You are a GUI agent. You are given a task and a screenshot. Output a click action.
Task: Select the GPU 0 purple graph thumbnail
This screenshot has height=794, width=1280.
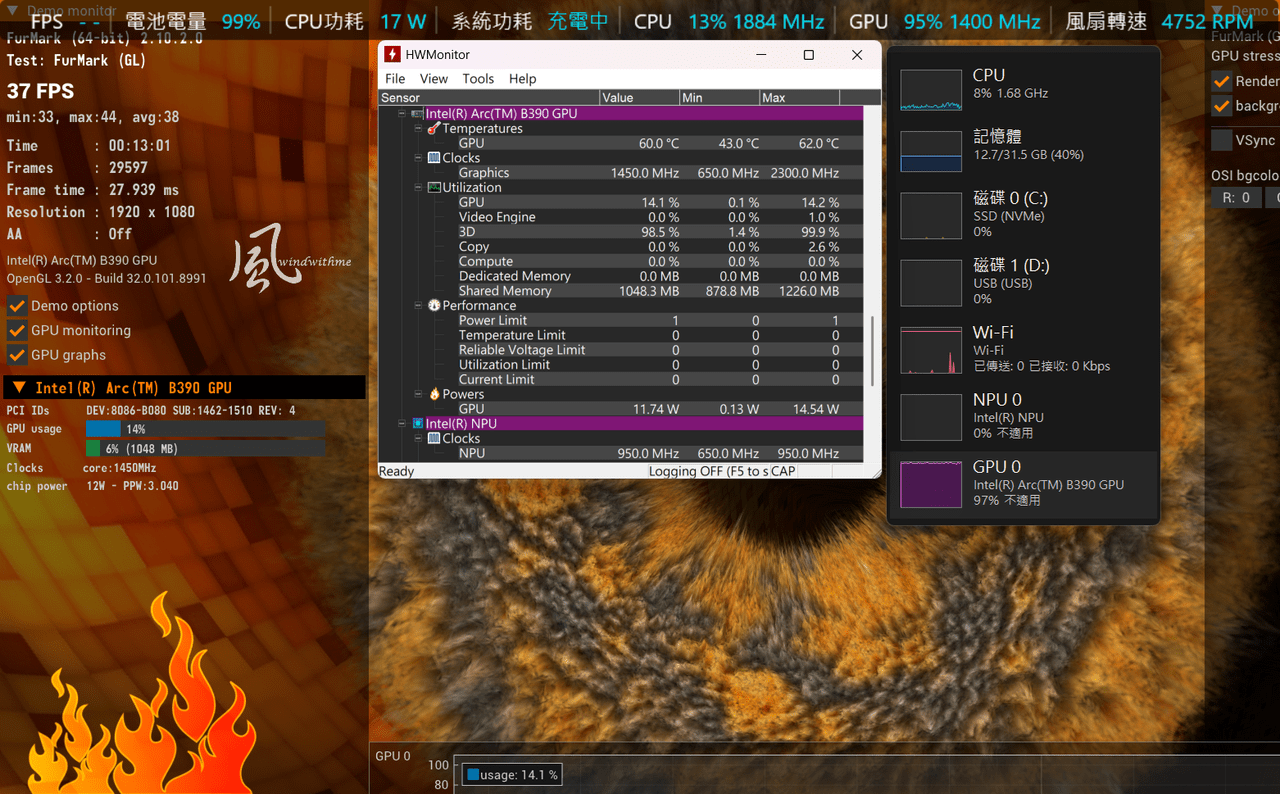pos(931,484)
